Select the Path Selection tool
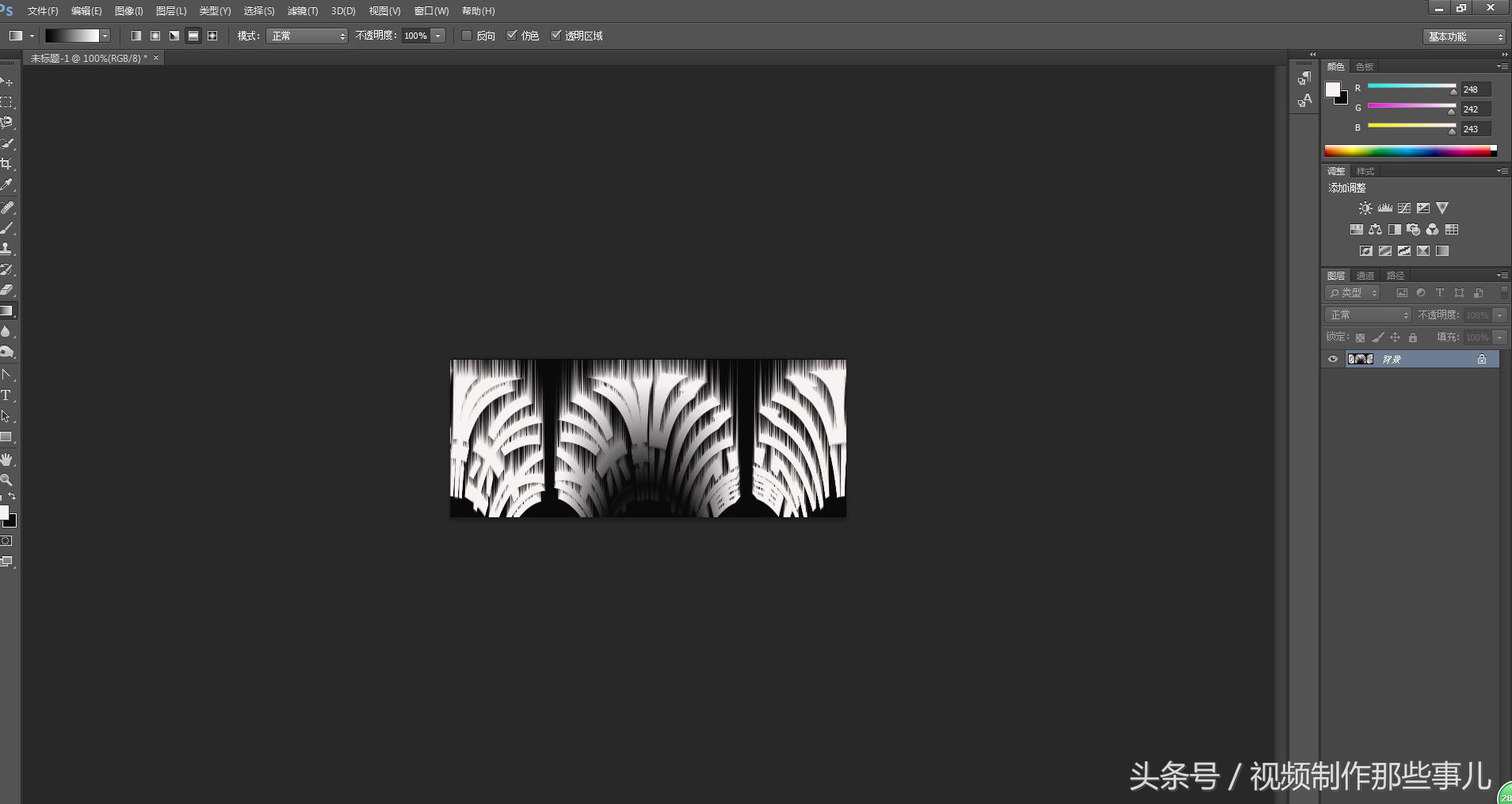Viewport: 1512px width, 804px height. point(6,416)
